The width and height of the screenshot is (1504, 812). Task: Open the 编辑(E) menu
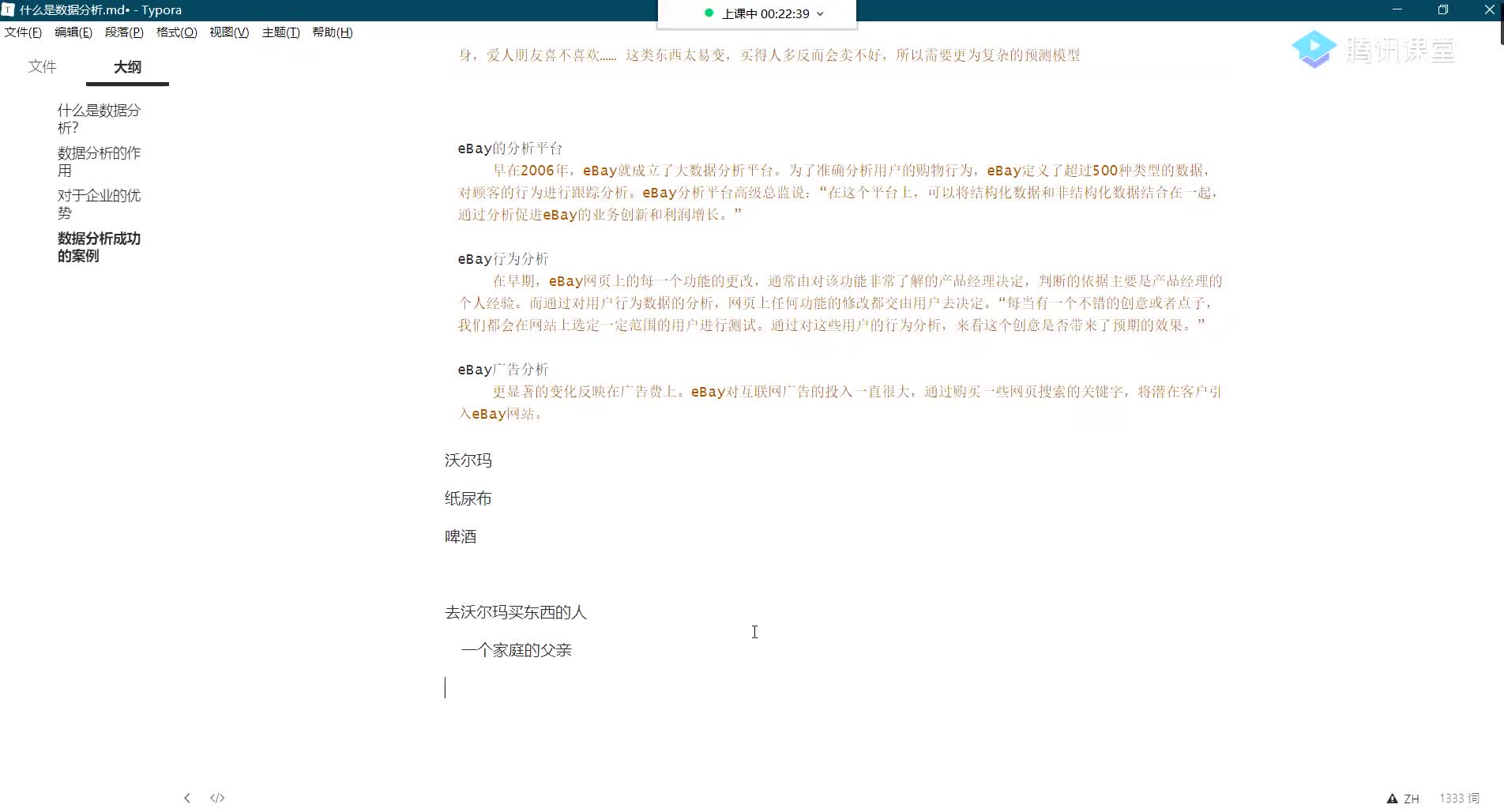pyautogui.click(x=73, y=32)
